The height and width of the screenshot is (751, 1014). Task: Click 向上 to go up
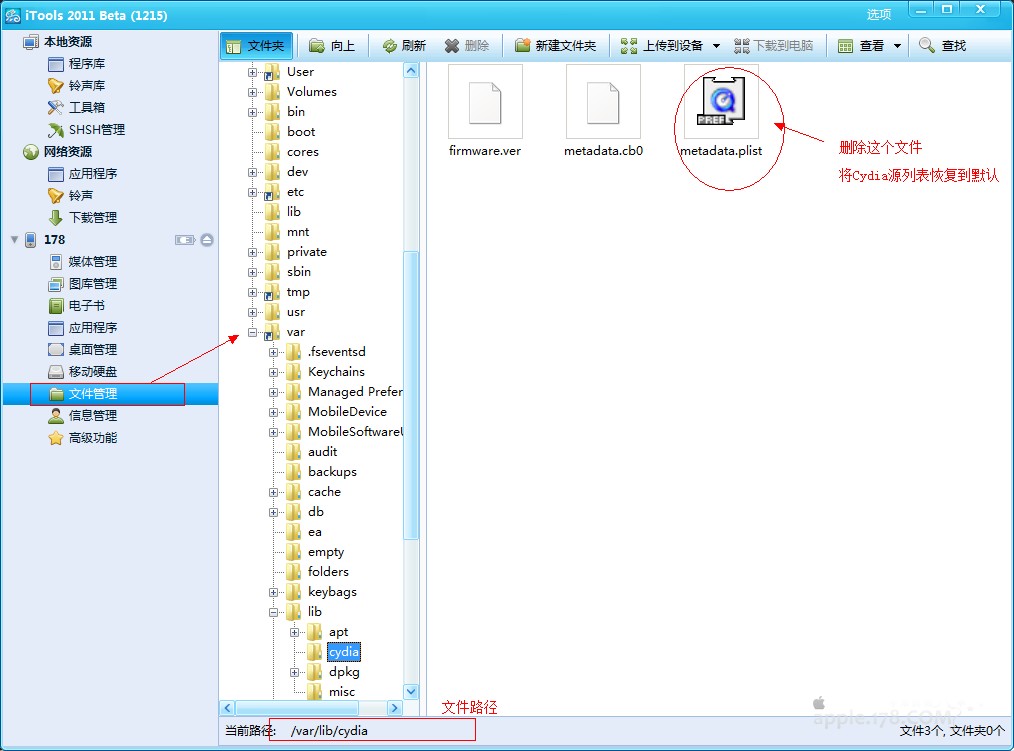point(332,46)
